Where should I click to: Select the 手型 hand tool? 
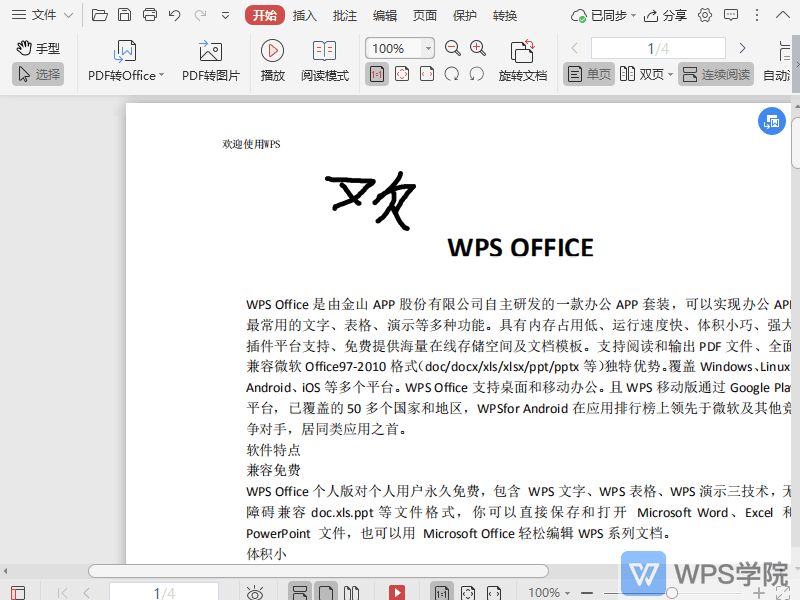38,48
